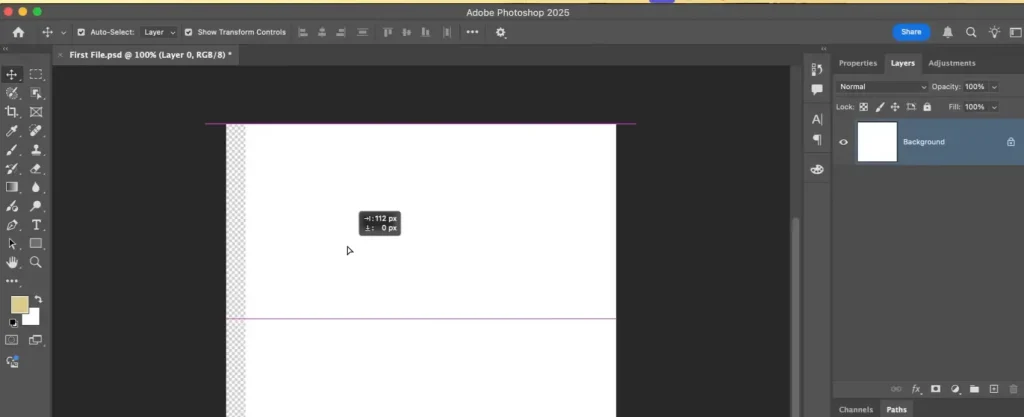
Task: Select the Clone Stamp tool
Action: [36, 149]
